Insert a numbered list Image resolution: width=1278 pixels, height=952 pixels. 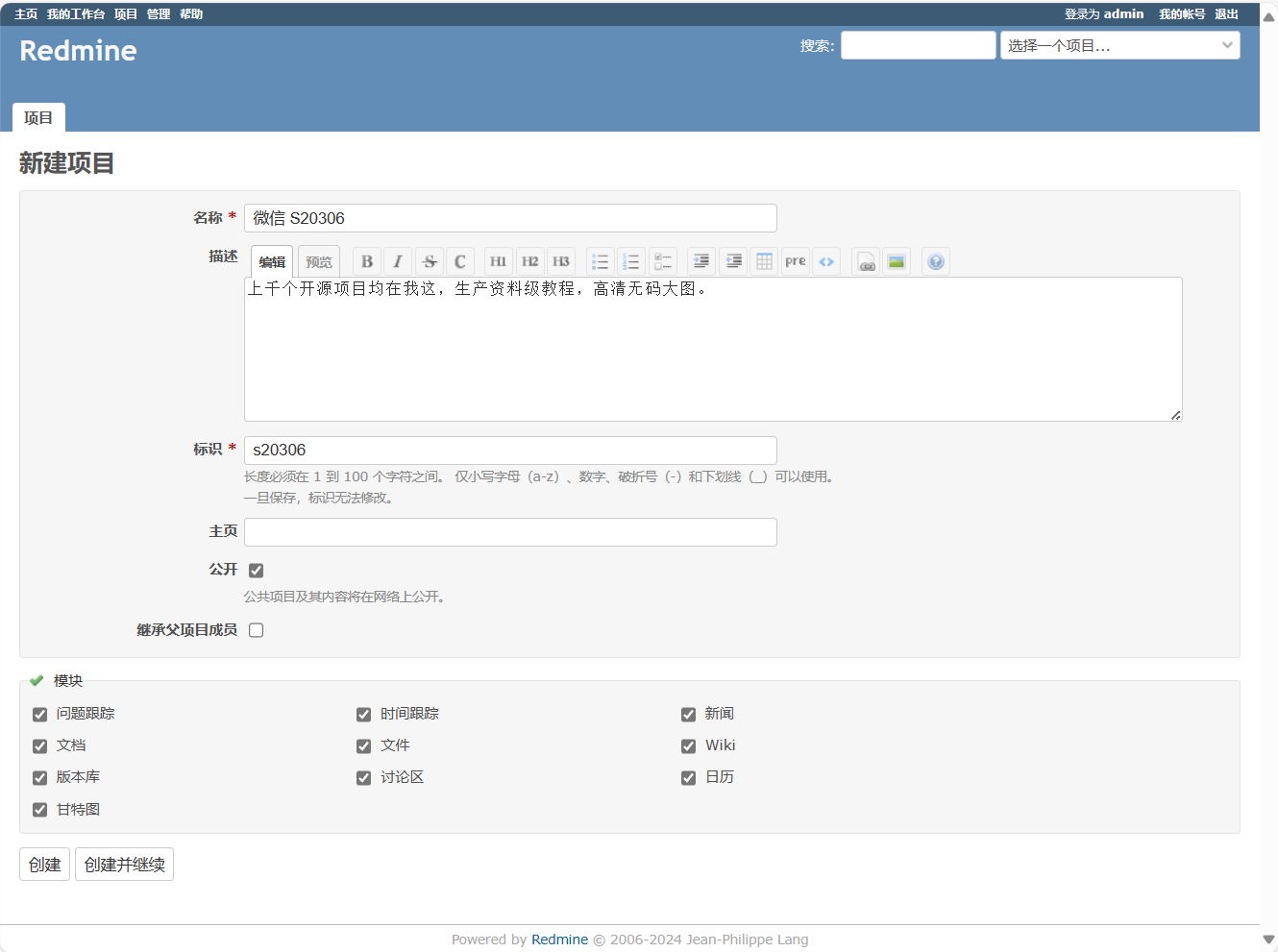[x=631, y=261]
